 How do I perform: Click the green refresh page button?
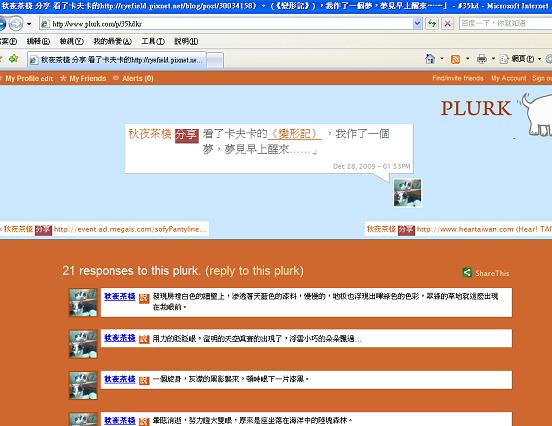tap(432, 24)
